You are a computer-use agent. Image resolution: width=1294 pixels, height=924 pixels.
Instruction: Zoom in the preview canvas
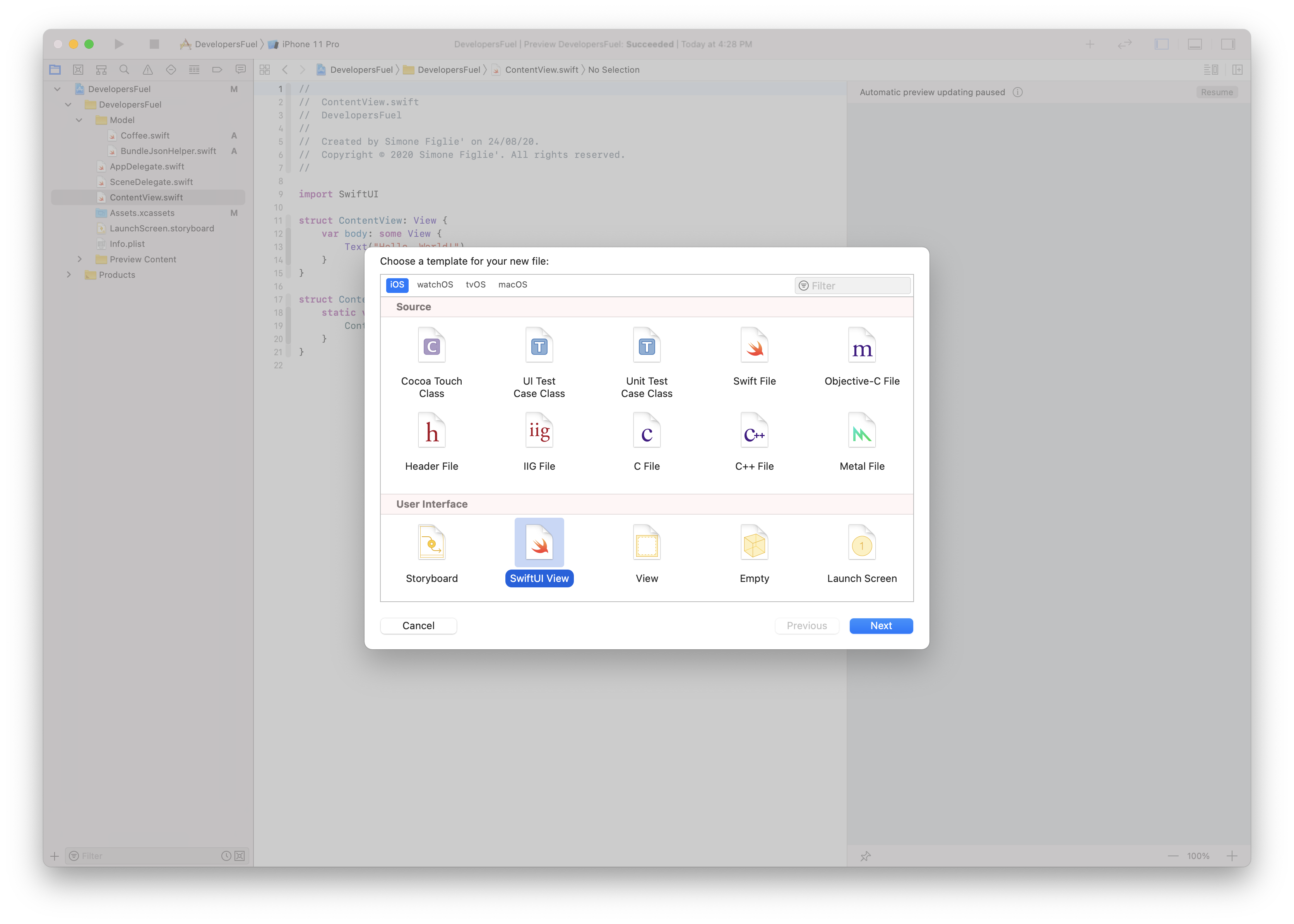(x=1232, y=856)
